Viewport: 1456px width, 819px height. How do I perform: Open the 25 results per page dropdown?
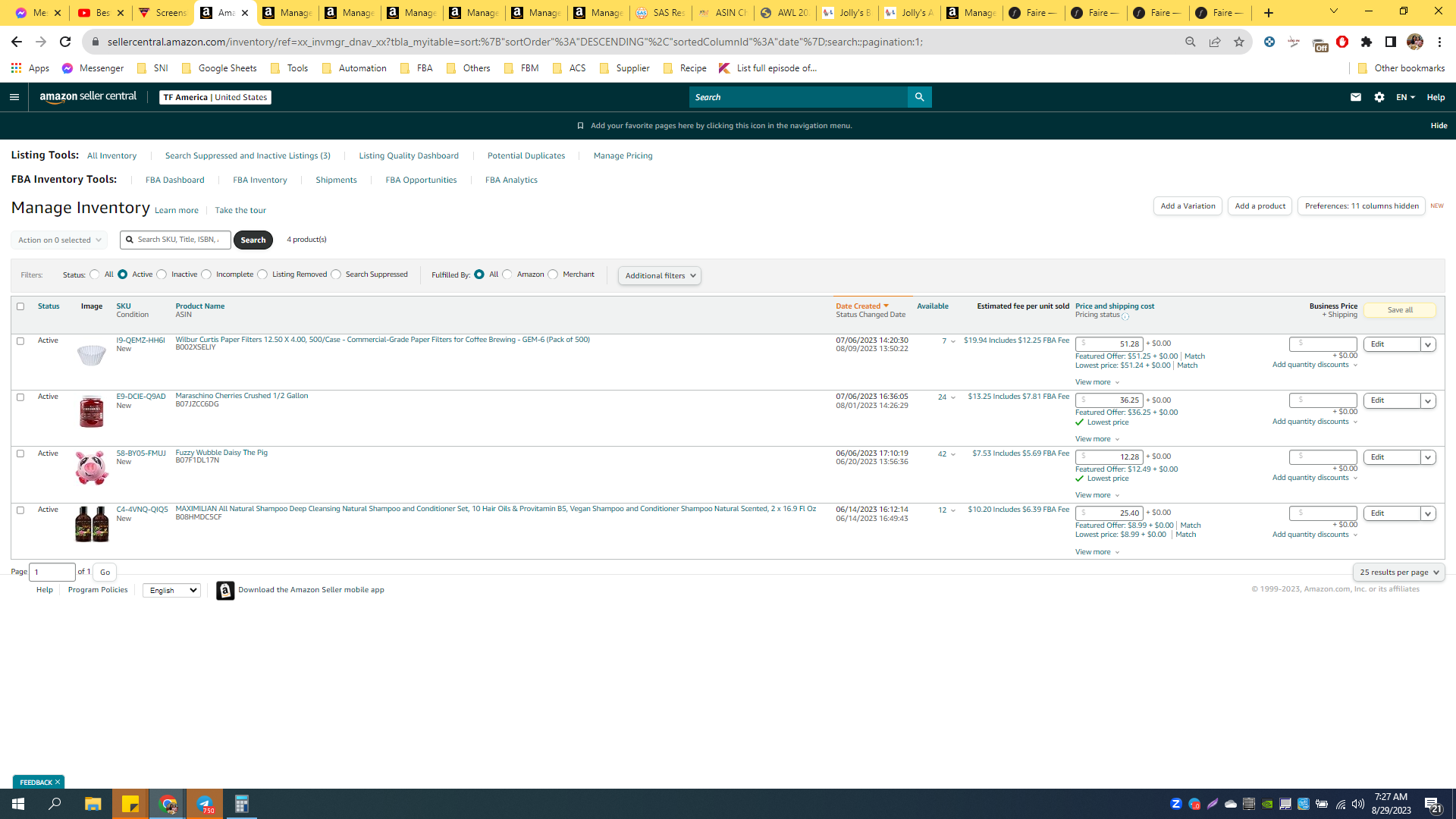(1399, 573)
